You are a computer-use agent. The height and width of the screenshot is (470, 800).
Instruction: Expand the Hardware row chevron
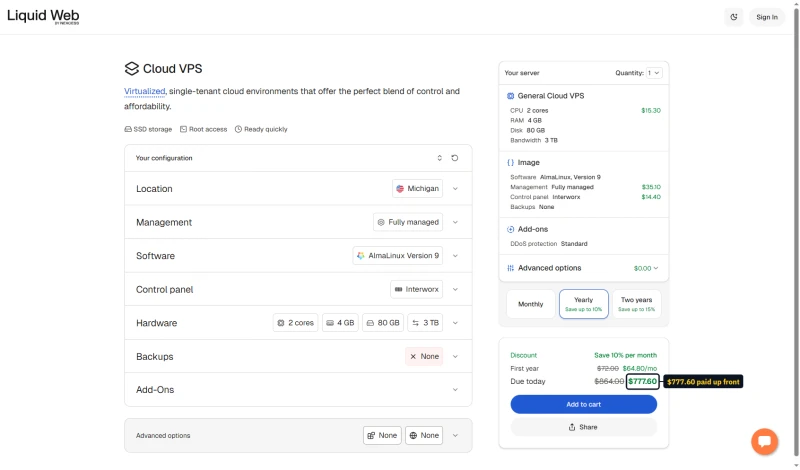[455, 323]
